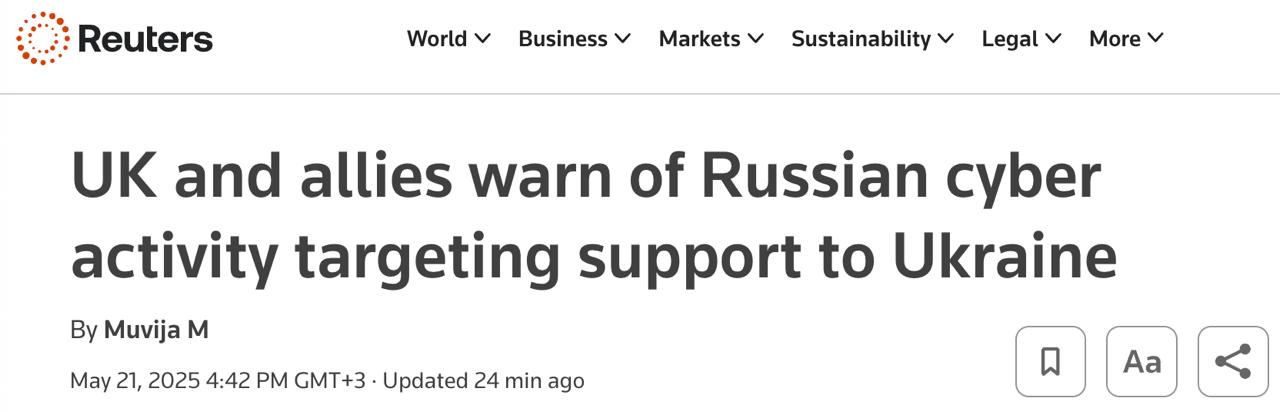1280x412 pixels.
Task: Open the More menu label
Action: point(1114,39)
